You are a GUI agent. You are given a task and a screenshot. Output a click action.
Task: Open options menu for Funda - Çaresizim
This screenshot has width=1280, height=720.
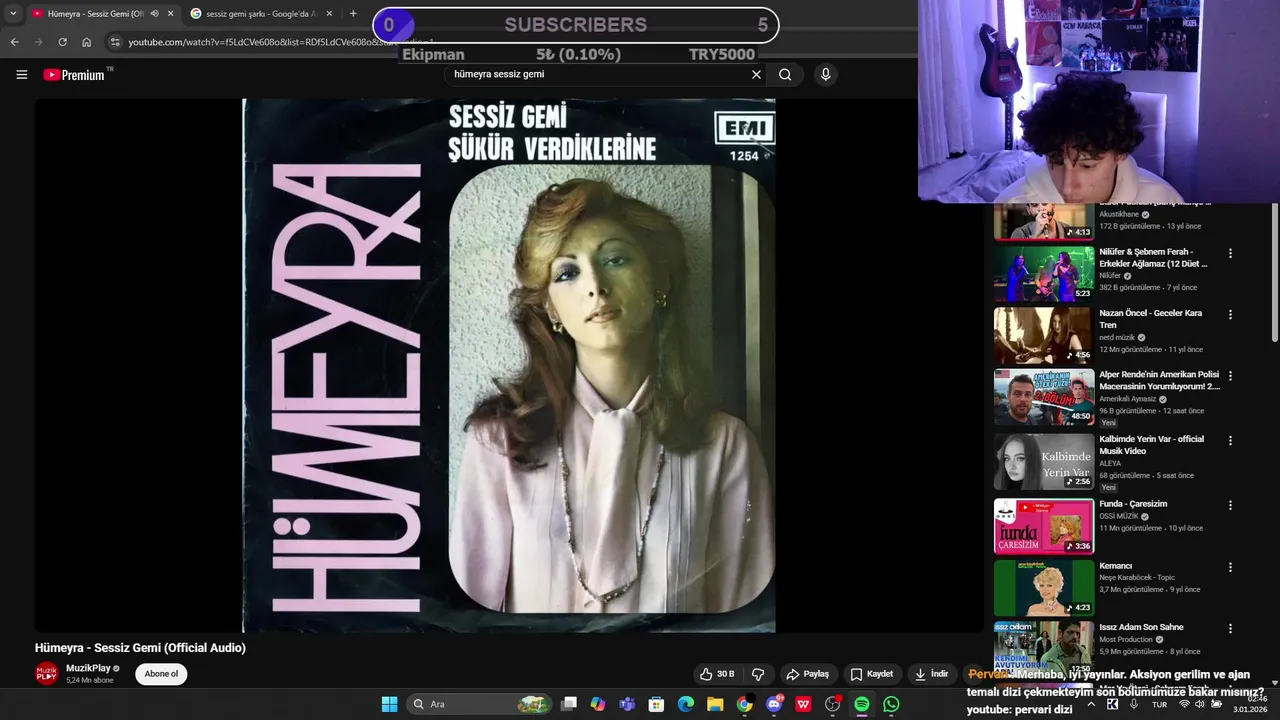(x=1230, y=505)
